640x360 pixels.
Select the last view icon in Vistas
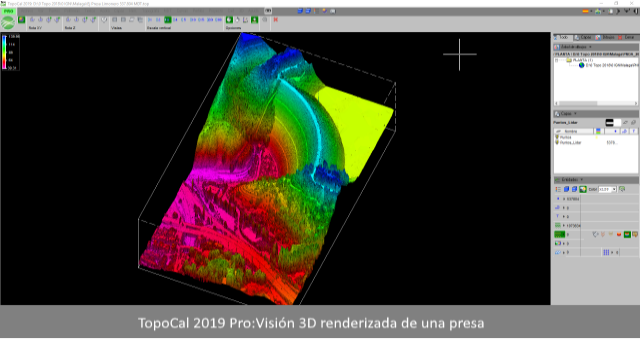coord(140,20)
